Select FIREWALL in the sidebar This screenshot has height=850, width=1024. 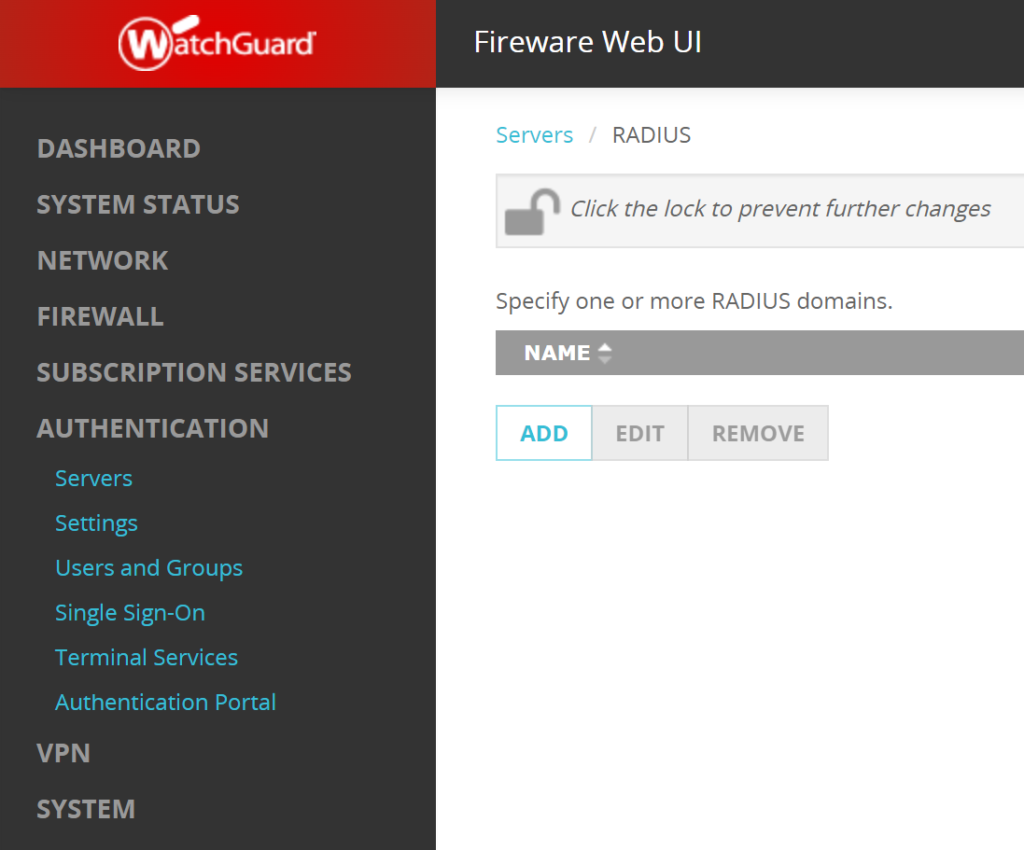point(100,316)
